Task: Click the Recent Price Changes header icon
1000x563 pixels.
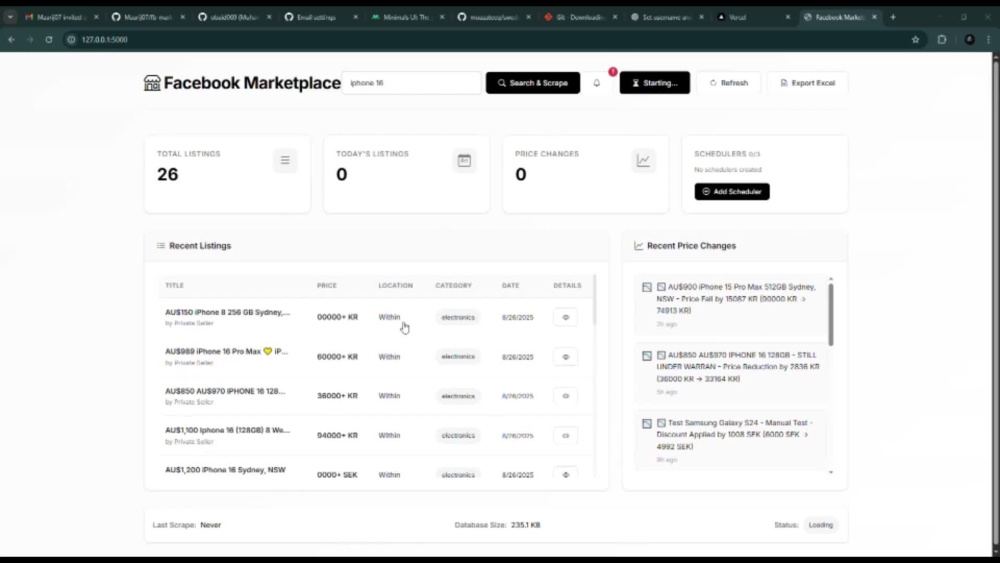Action: coord(638,245)
